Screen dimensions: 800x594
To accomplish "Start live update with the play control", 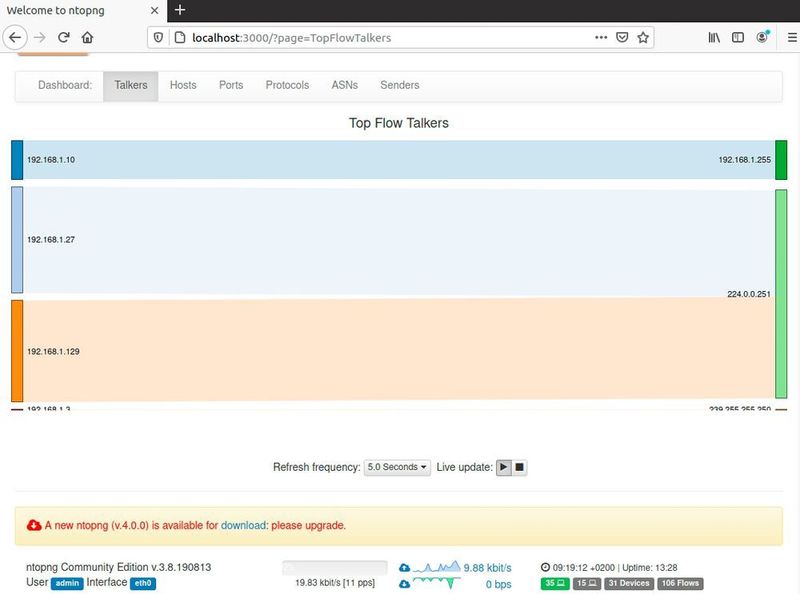I will (504, 466).
